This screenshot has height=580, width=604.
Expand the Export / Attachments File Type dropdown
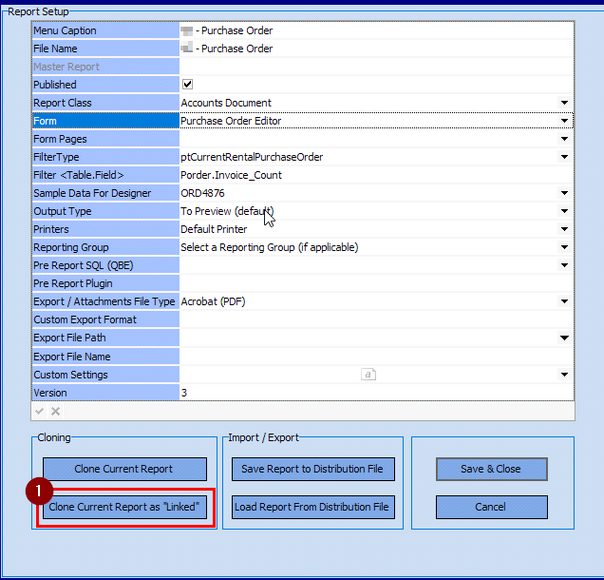[564, 301]
